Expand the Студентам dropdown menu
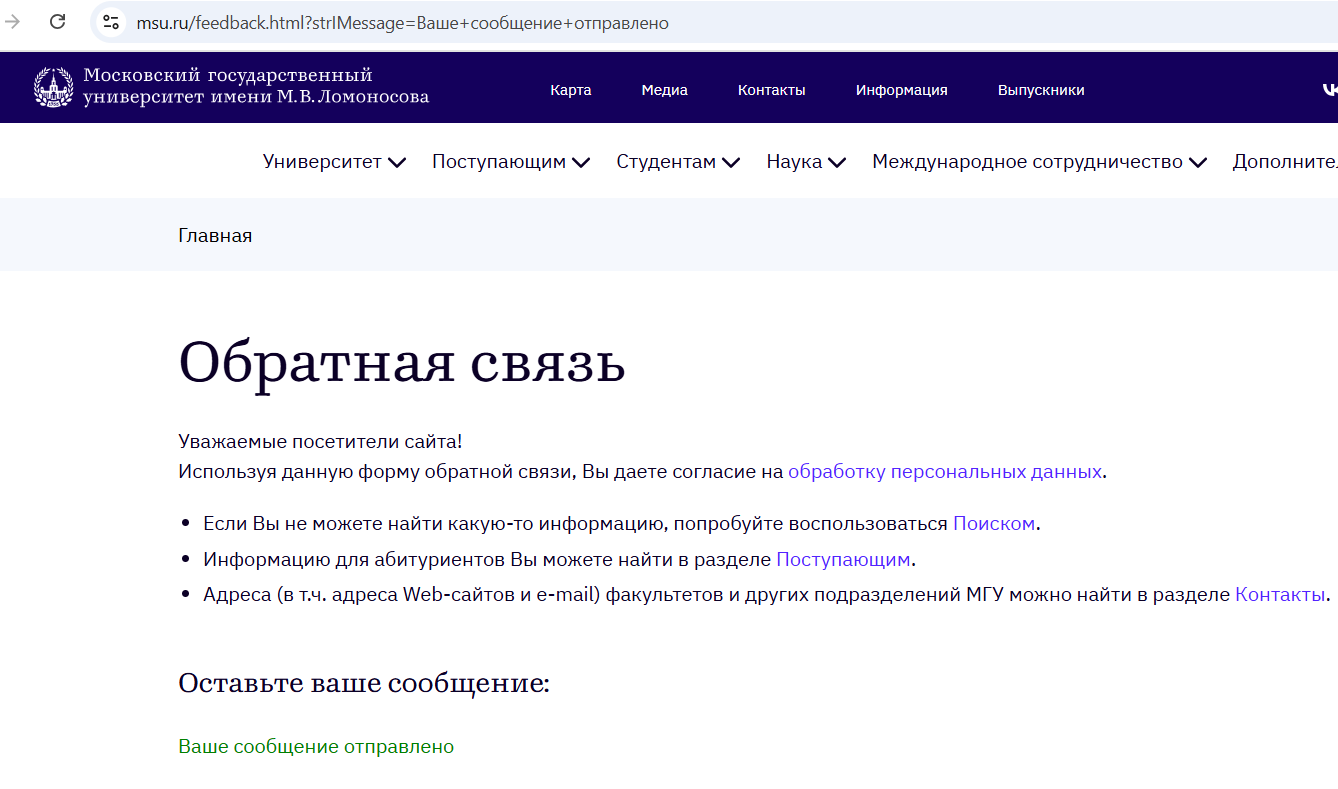 [678, 162]
